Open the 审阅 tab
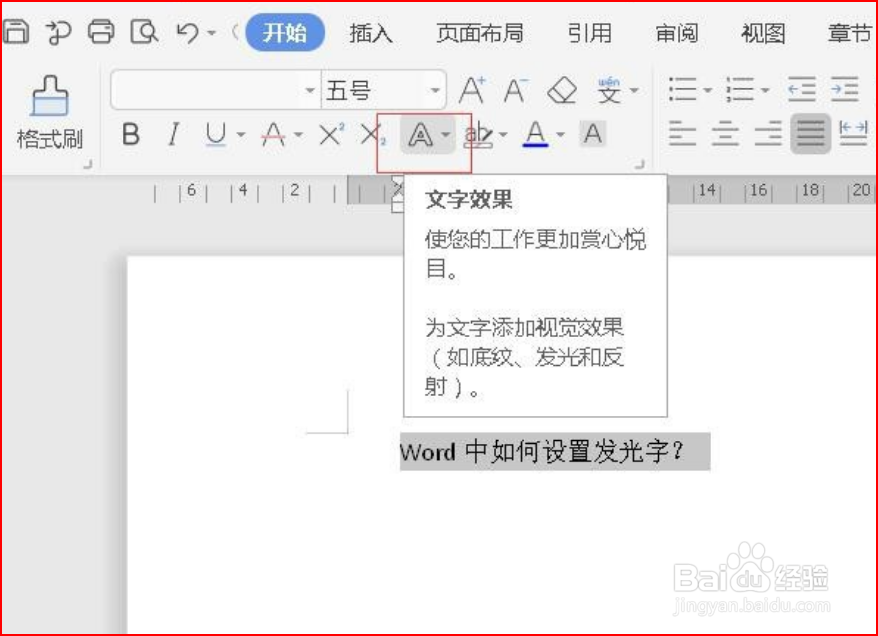Viewport: 878px width, 636px height. pyautogui.click(x=676, y=33)
